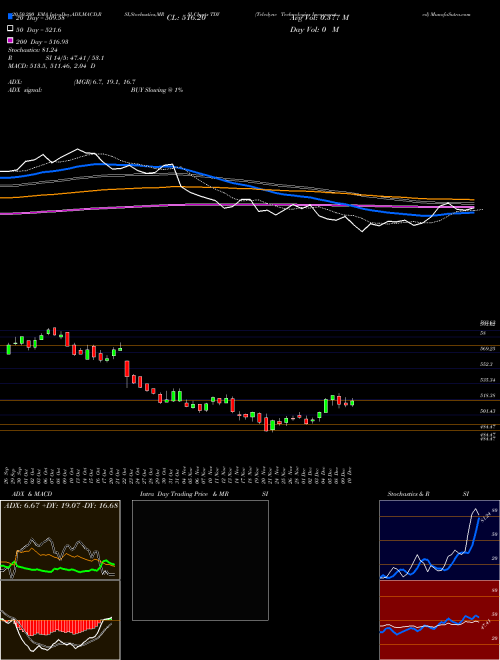Click the 'Intra Day Trading Price & MR' title
Screen dimensions: 500x660
[184, 494]
